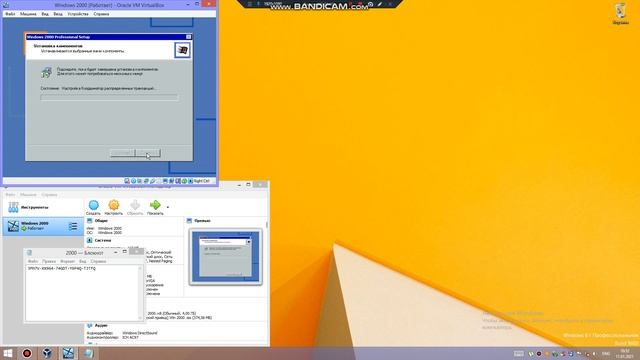The height and width of the screenshot is (360, 640).
Task: Click the taskbar clock and date
Action: click(624, 354)
